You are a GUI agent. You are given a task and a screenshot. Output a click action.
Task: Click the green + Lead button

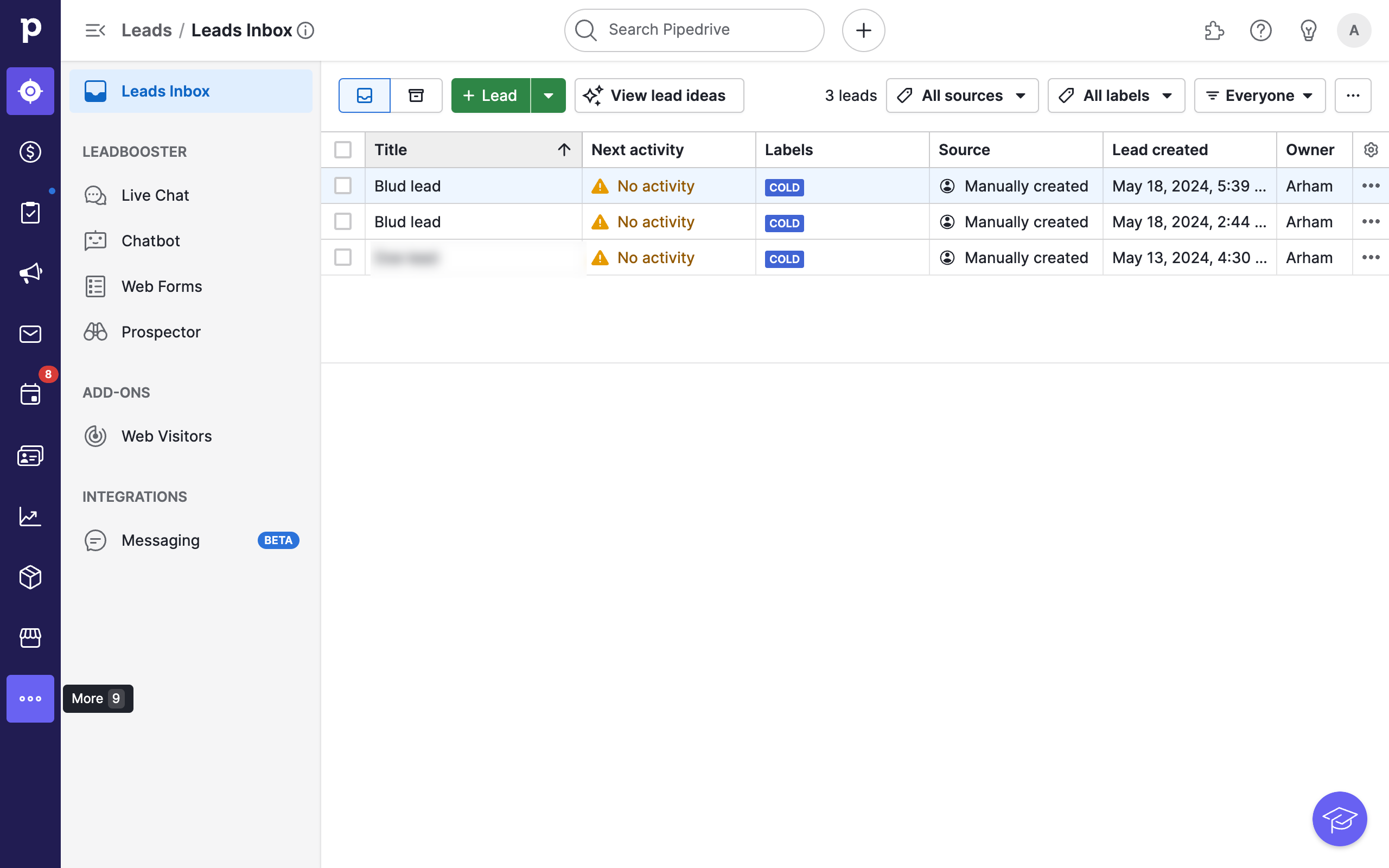pos(490,95)
